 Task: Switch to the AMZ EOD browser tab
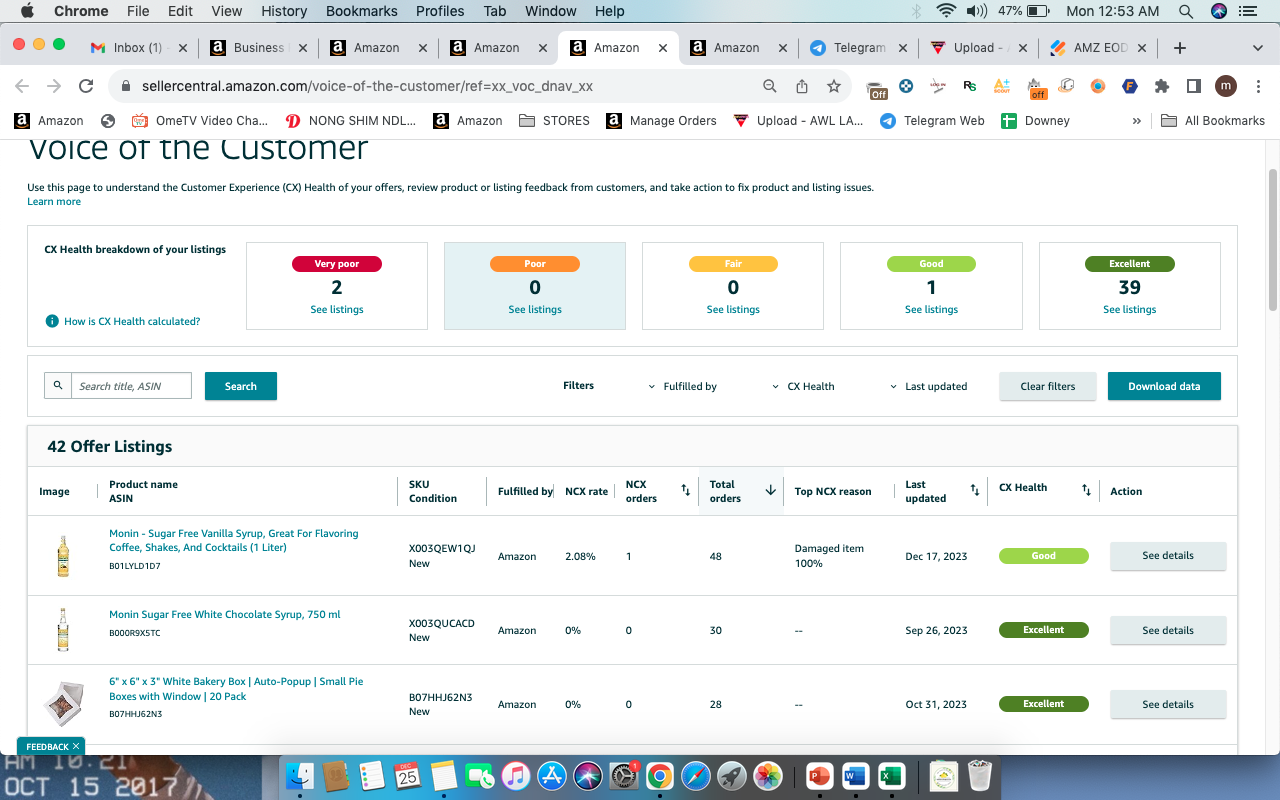[x=1098, y=48]
